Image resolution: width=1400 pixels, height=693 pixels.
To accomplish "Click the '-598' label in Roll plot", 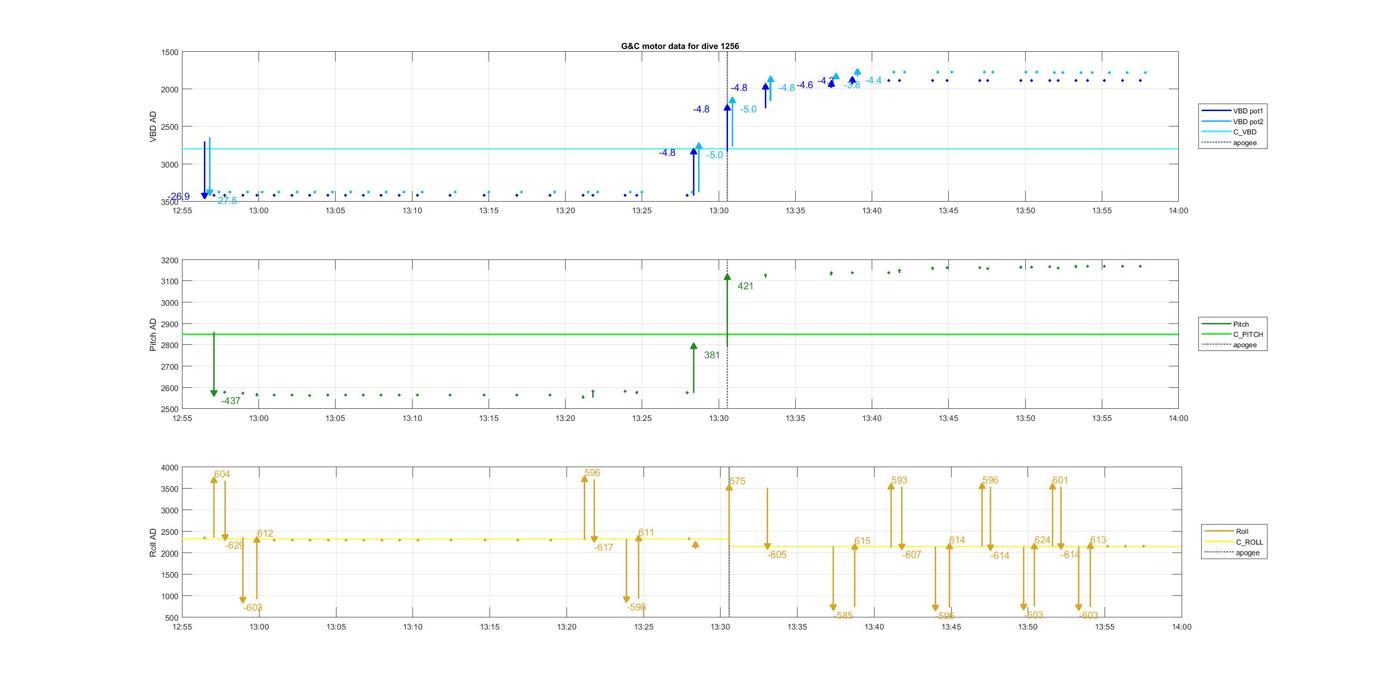I will tap(637, 607).
